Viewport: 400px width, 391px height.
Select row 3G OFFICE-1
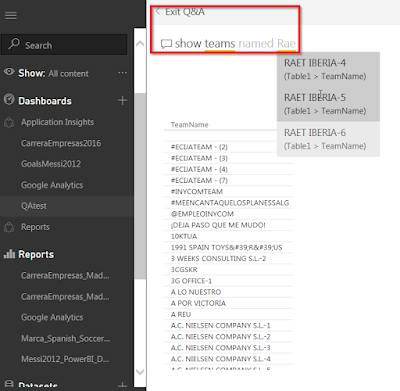(x=228, y=281)
